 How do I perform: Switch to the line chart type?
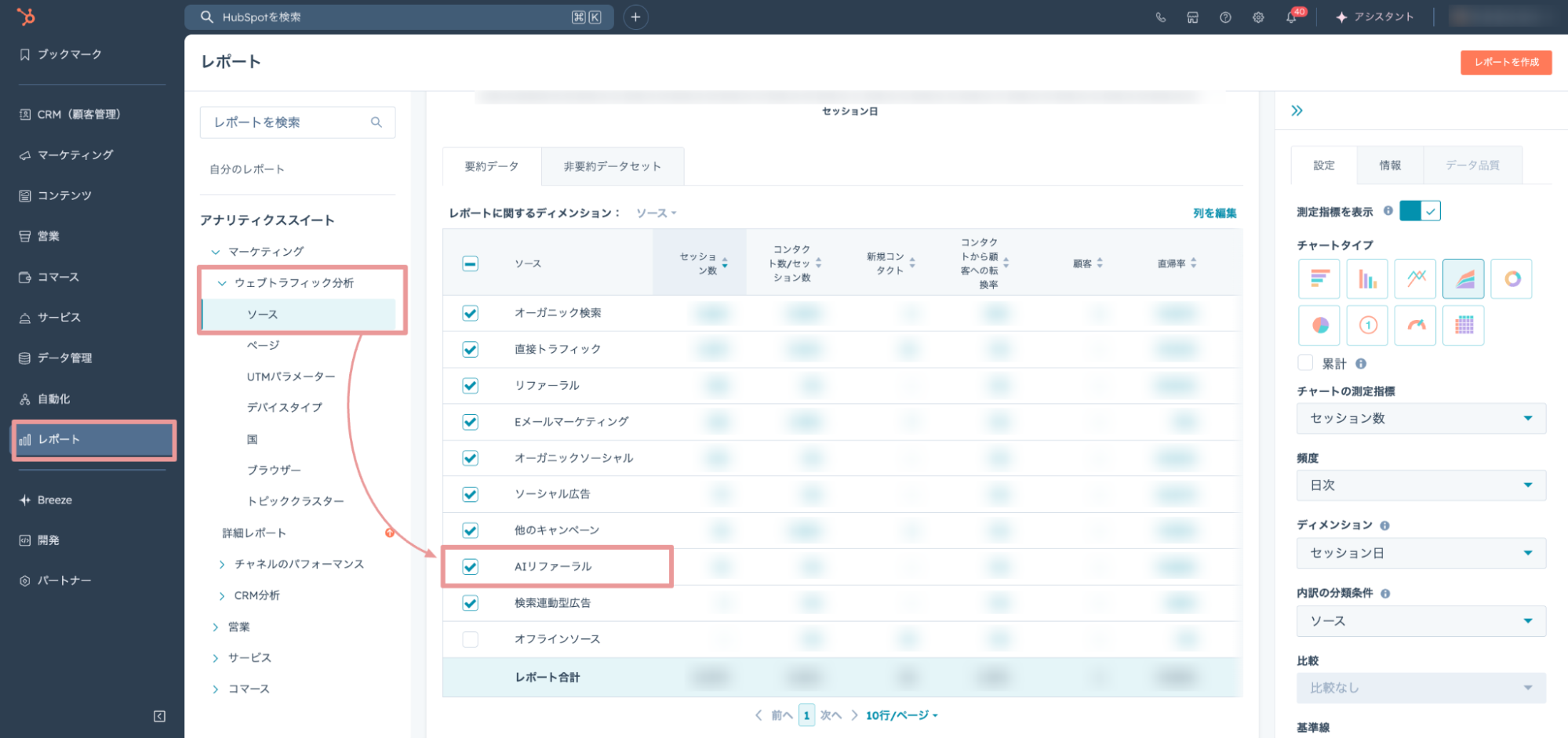(1415, 278)
